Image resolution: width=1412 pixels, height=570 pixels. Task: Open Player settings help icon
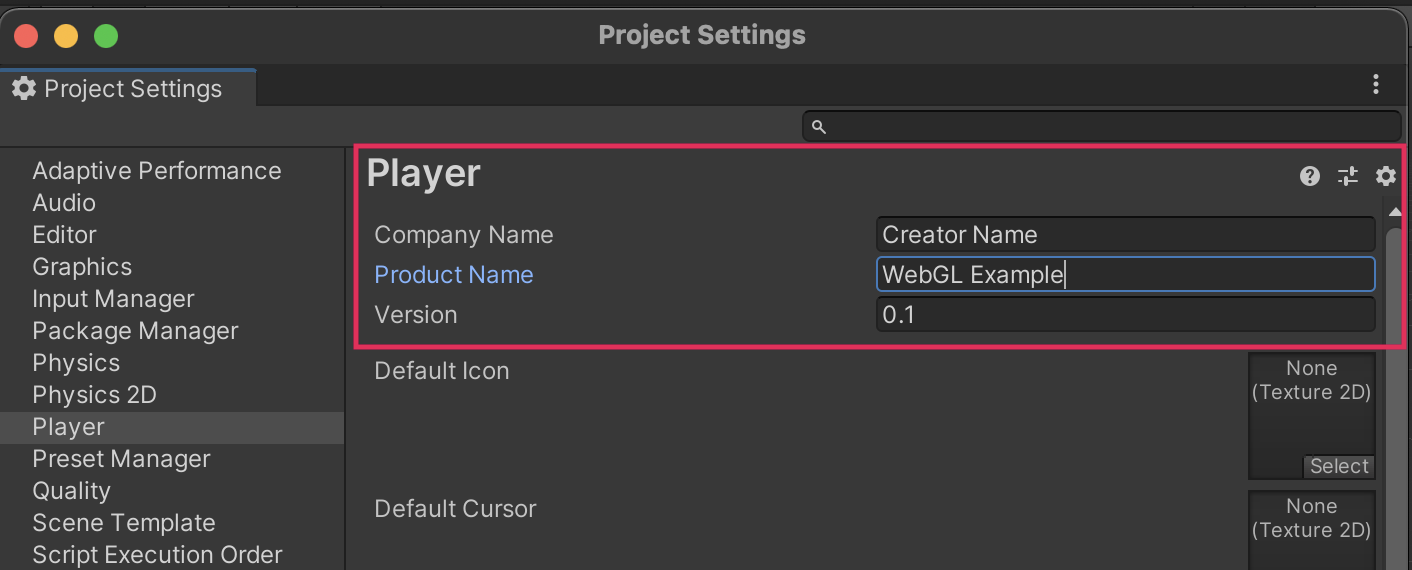1309,177
